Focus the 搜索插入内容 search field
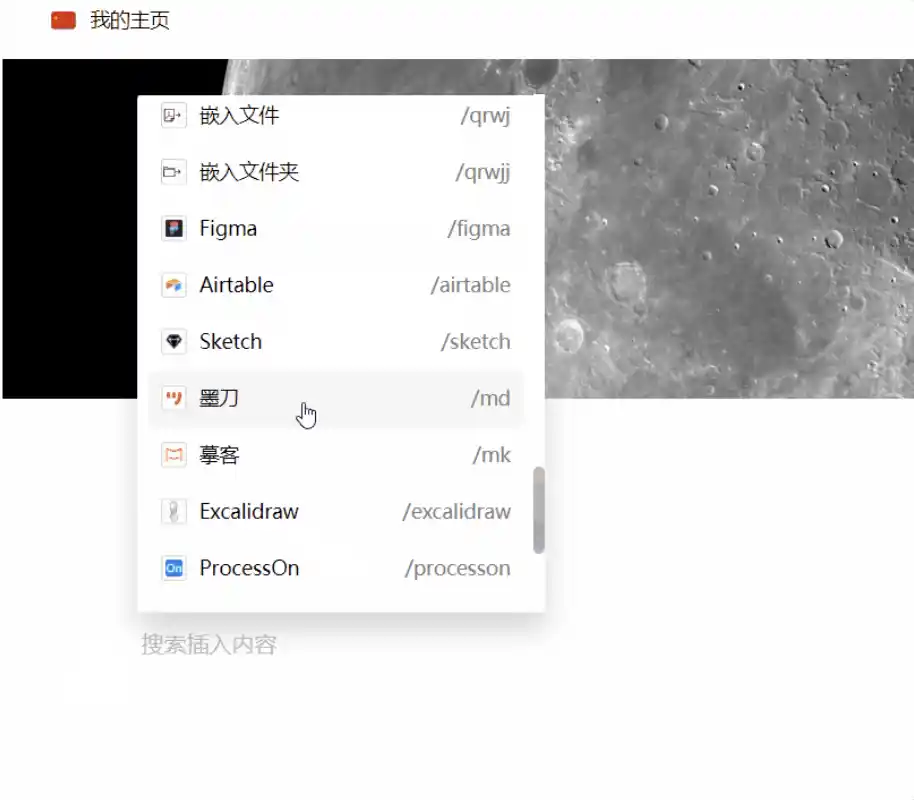 (x=208, y=644)
